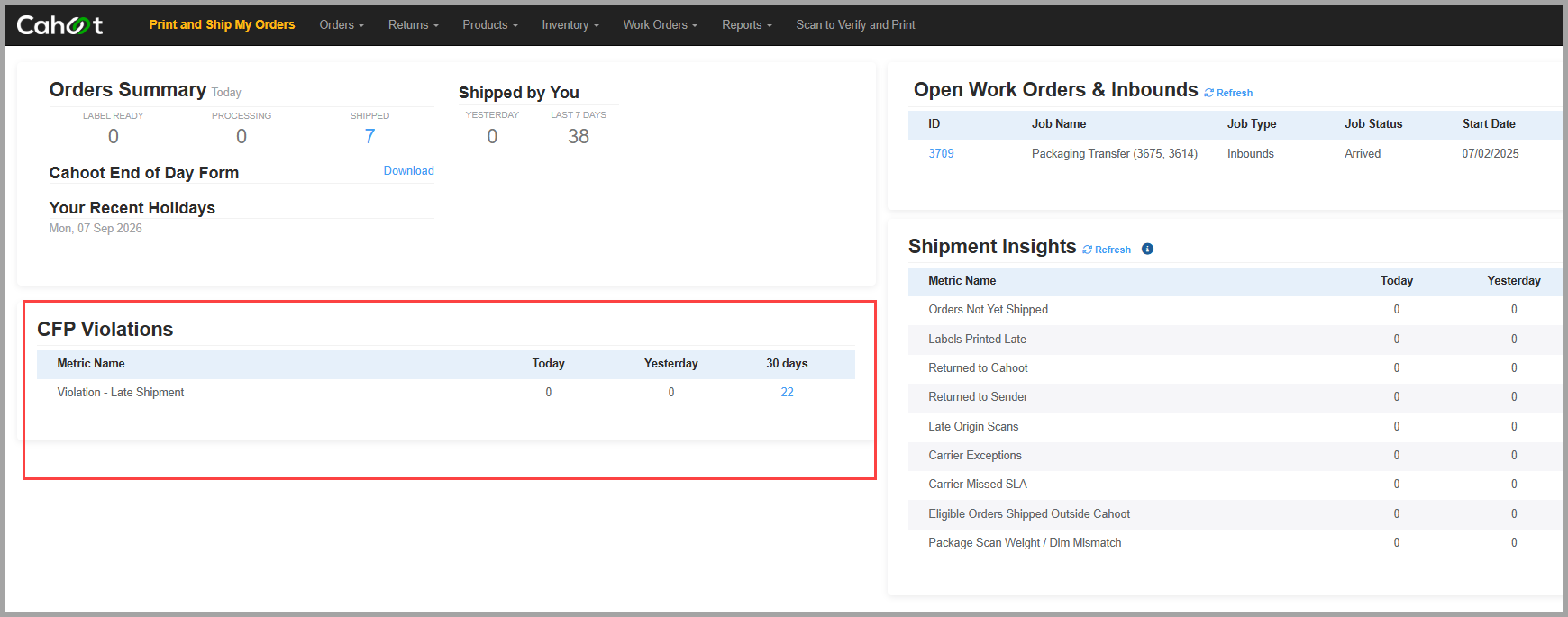Expand the Work Orders dropdown menu
Viewport: 1568px width, 617px height.
(661, 24)
